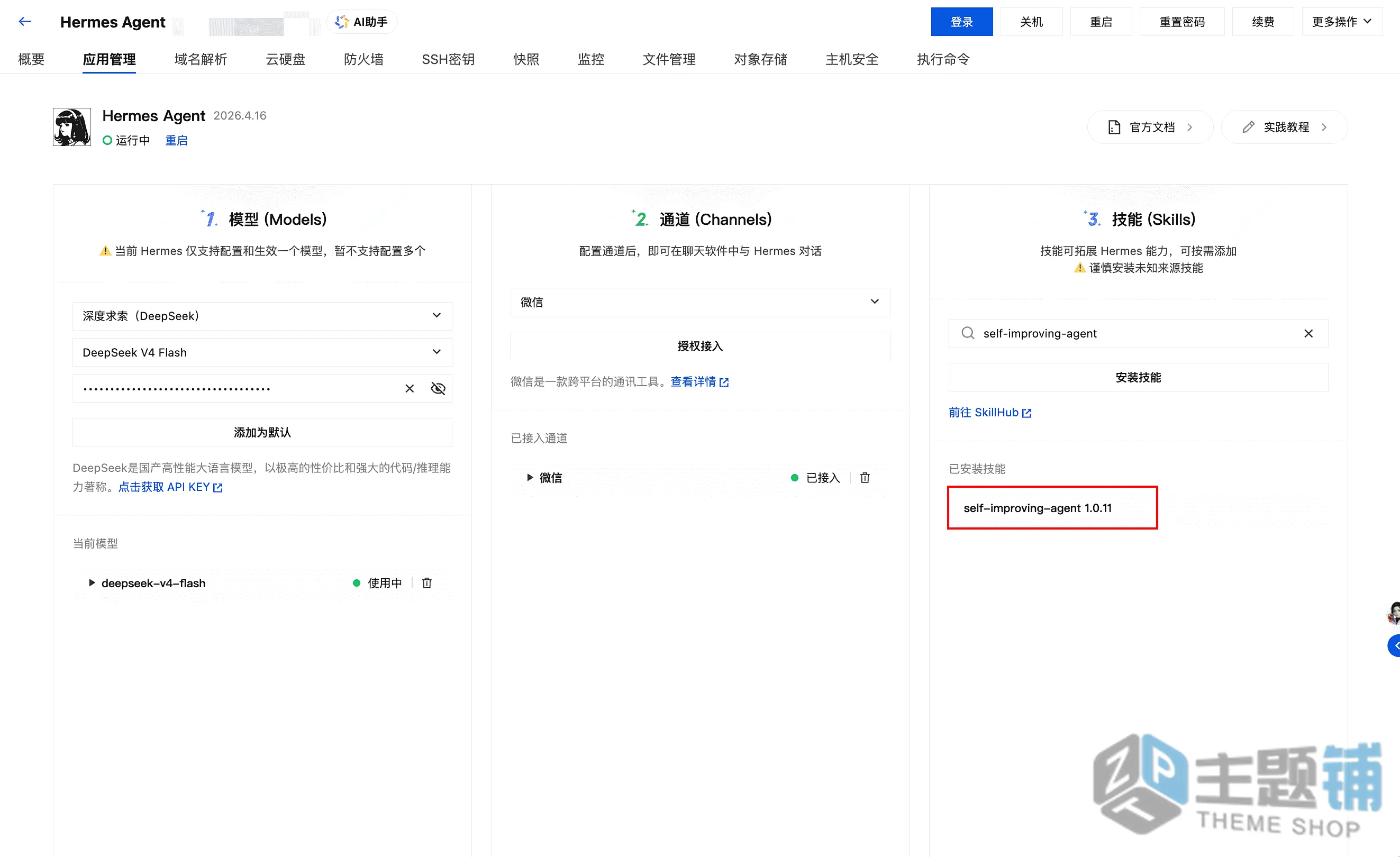Expand the connected 微信 channel row

tap(530, 478)
